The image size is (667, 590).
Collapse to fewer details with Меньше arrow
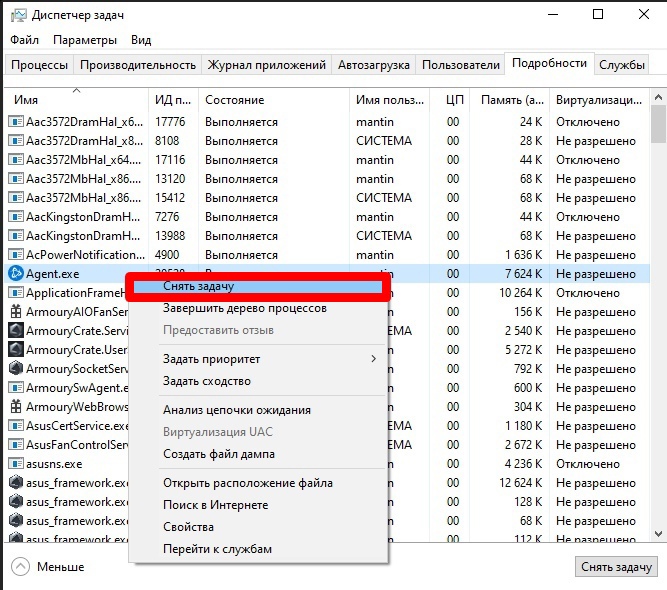[20, 567]
